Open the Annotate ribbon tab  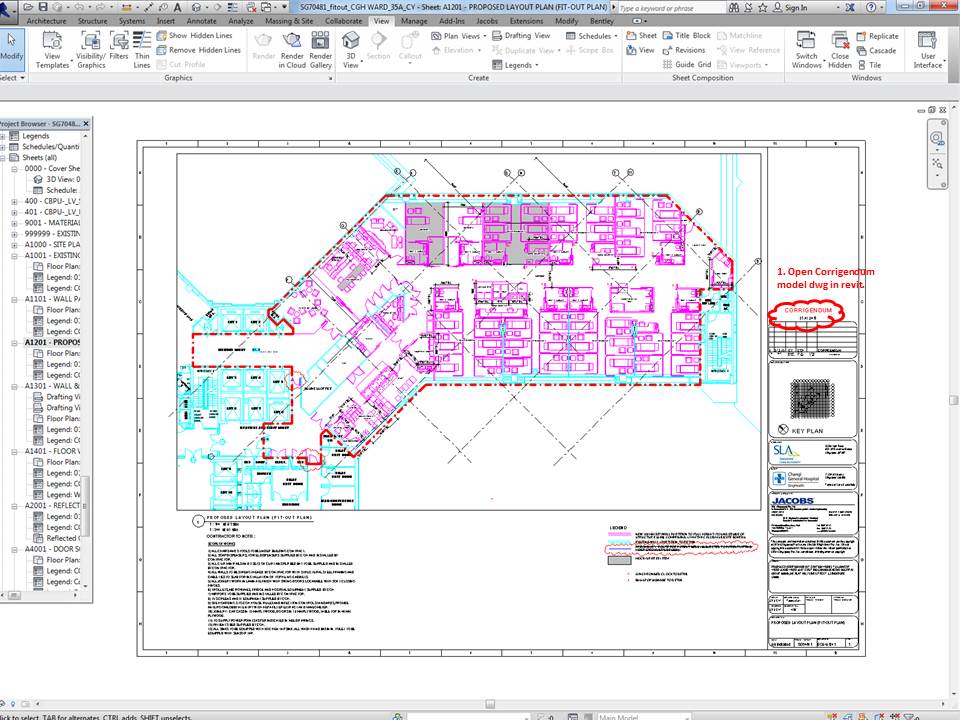[200, 20]
